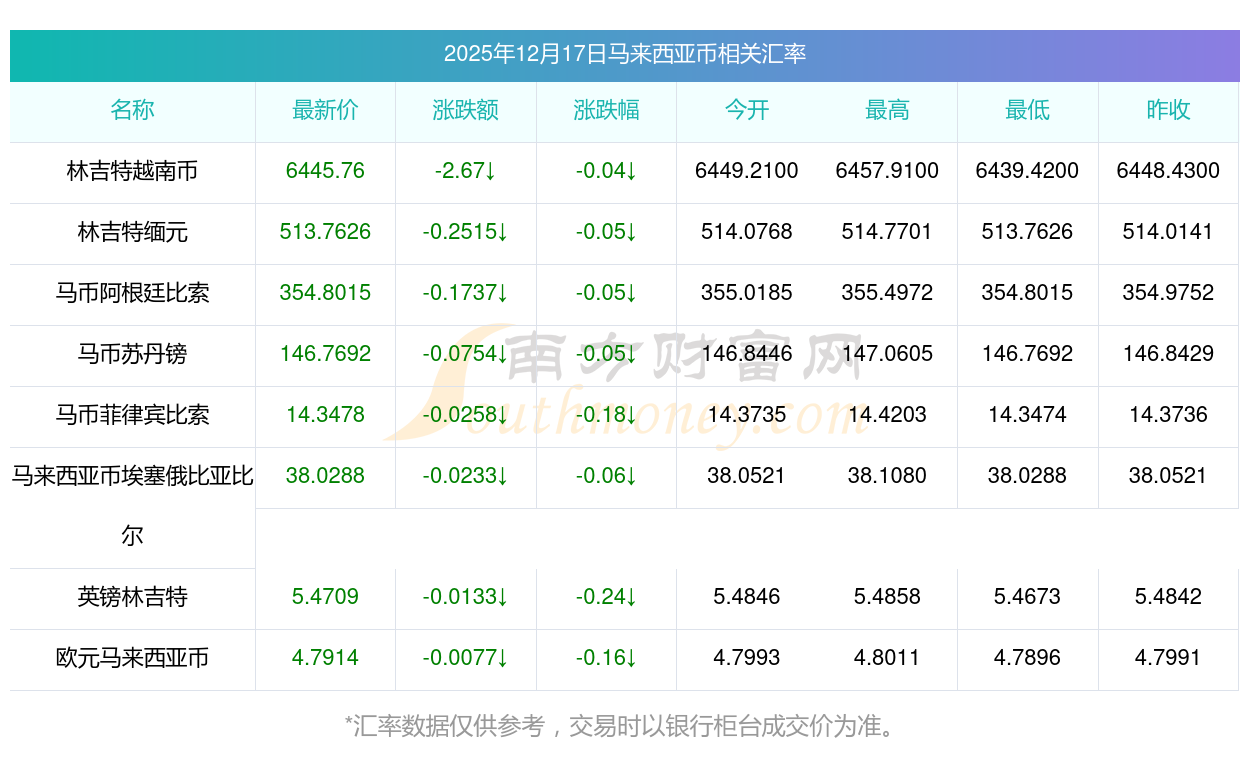
Task: Select the 涨跌幅 column header
Action: point(606,110)
